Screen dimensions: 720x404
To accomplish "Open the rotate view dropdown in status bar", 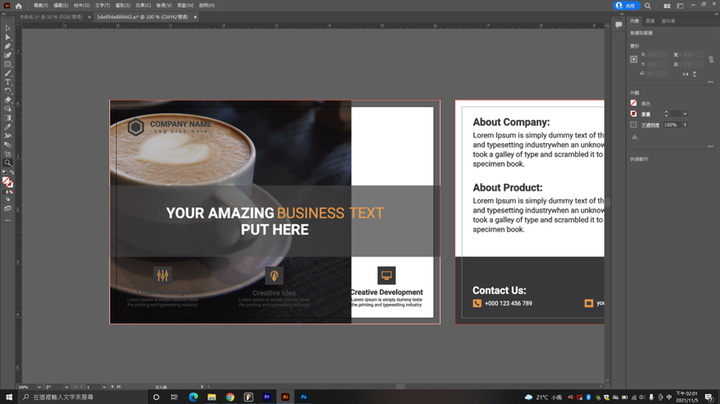I will [67, 387].
